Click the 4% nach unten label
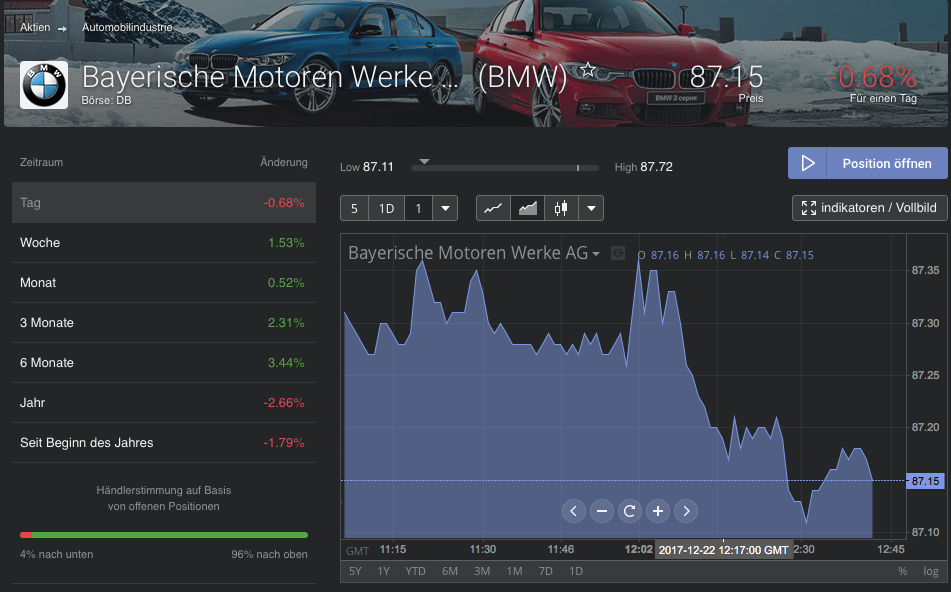The image size is (951, 592). [56, 554]
